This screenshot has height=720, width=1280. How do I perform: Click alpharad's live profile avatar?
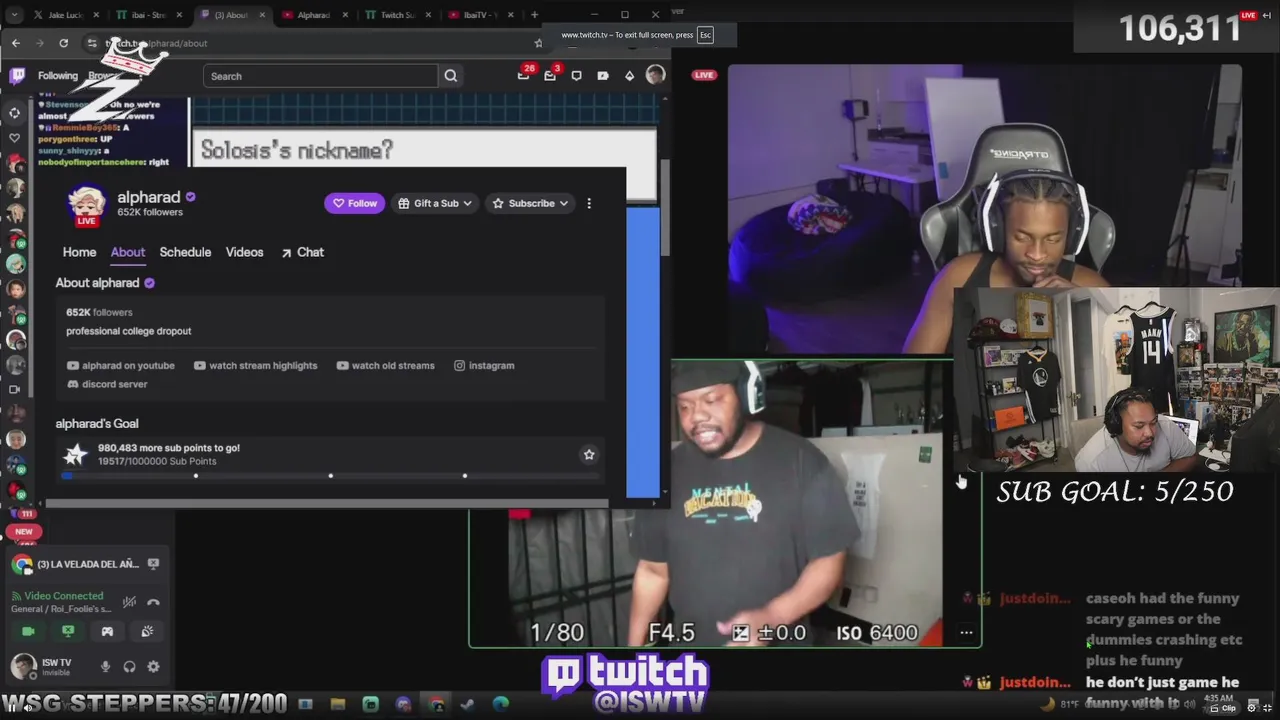coord(87,204)
